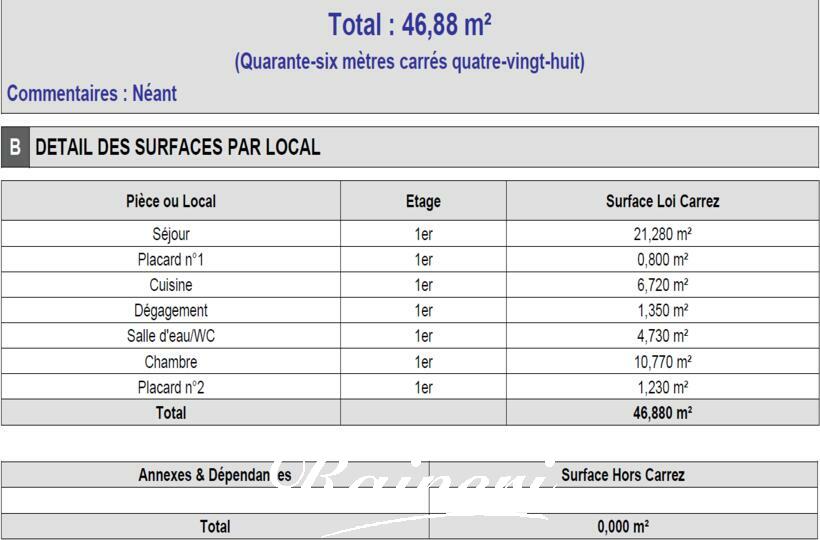Select the Séjour surface value 21,280 m²
The width and height of the screenshot is (820, 540).
[663, 234]
